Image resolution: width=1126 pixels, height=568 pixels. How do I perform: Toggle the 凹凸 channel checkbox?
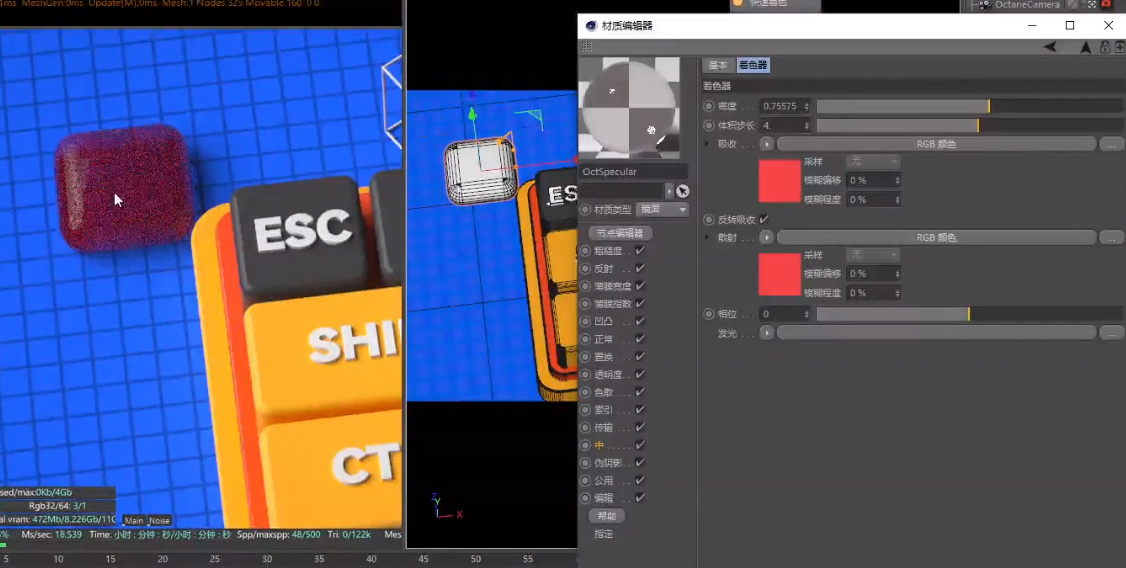pos(640,321)
